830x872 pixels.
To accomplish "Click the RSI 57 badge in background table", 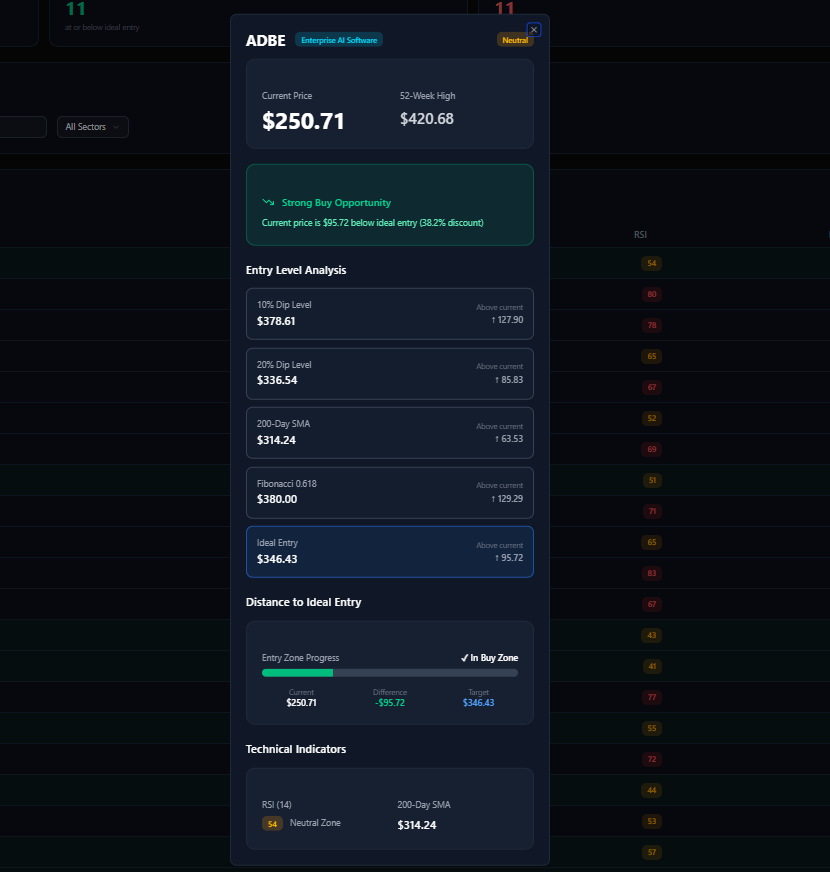I will (651, 852).
